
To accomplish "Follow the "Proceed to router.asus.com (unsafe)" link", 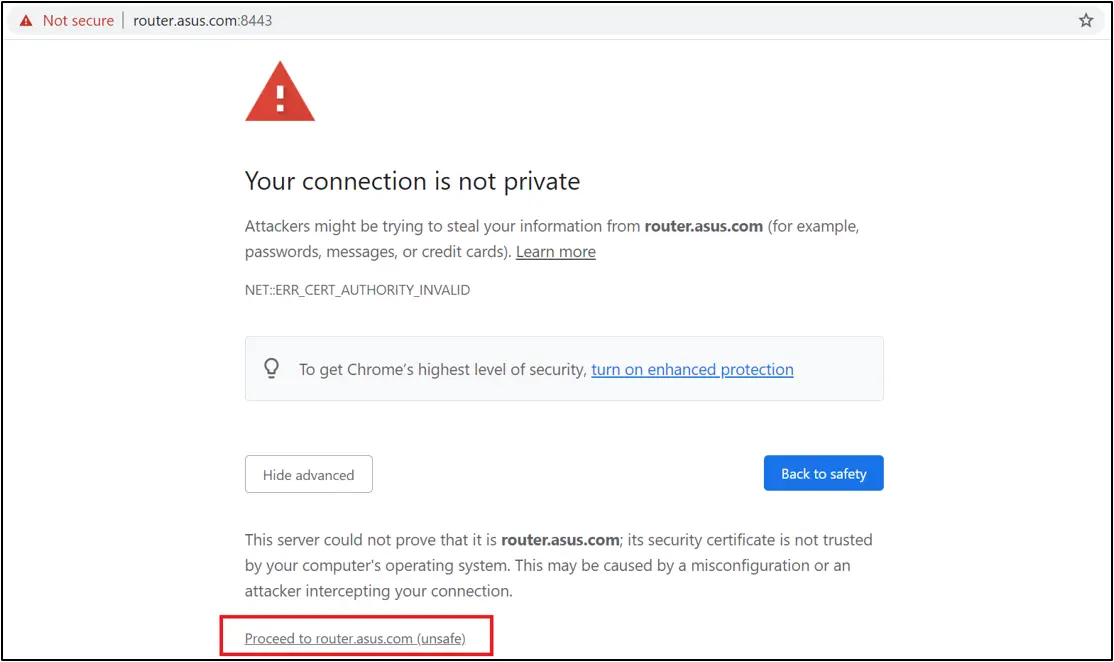I will pyautogui.click(x=356, y=637).
